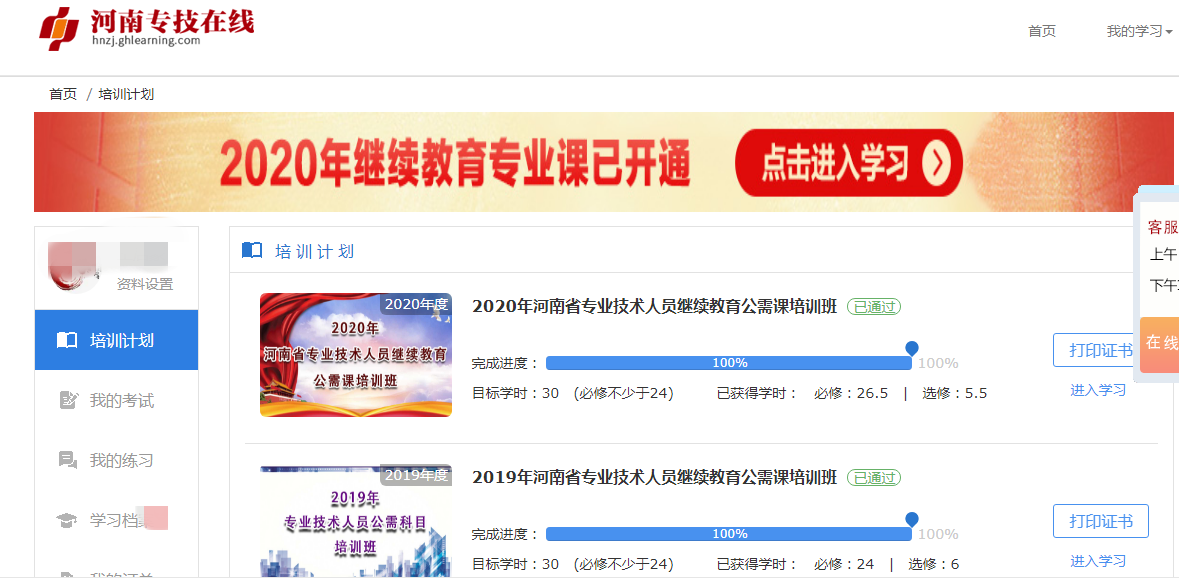This screenshot has width=1179, height=578.
Task: Open the 2019年度 course thumbnail
Action: pos(355,521)
